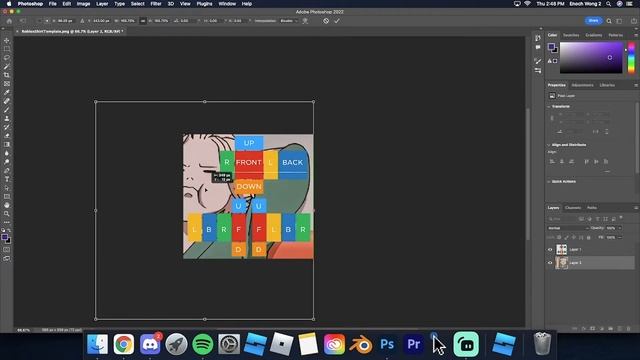The height and width of the screenshot is (360, 640).
Task: Open the Opacity dropdown arrow
Action: pyautogui.click(x=620, y=228)
